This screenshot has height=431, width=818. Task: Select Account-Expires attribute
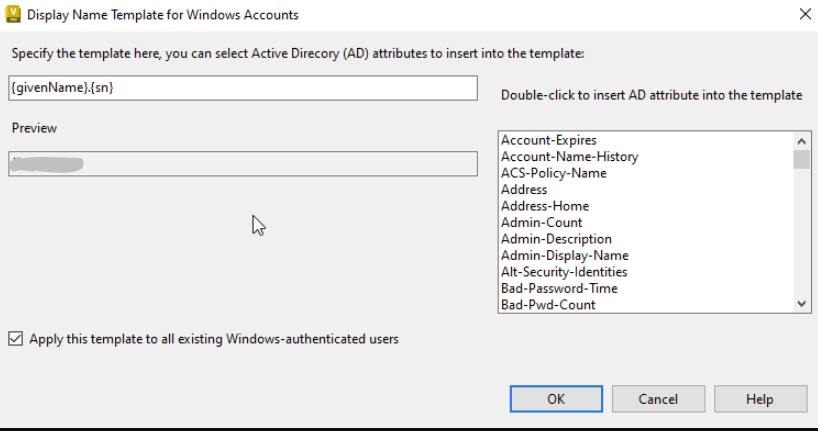[549, 140]
